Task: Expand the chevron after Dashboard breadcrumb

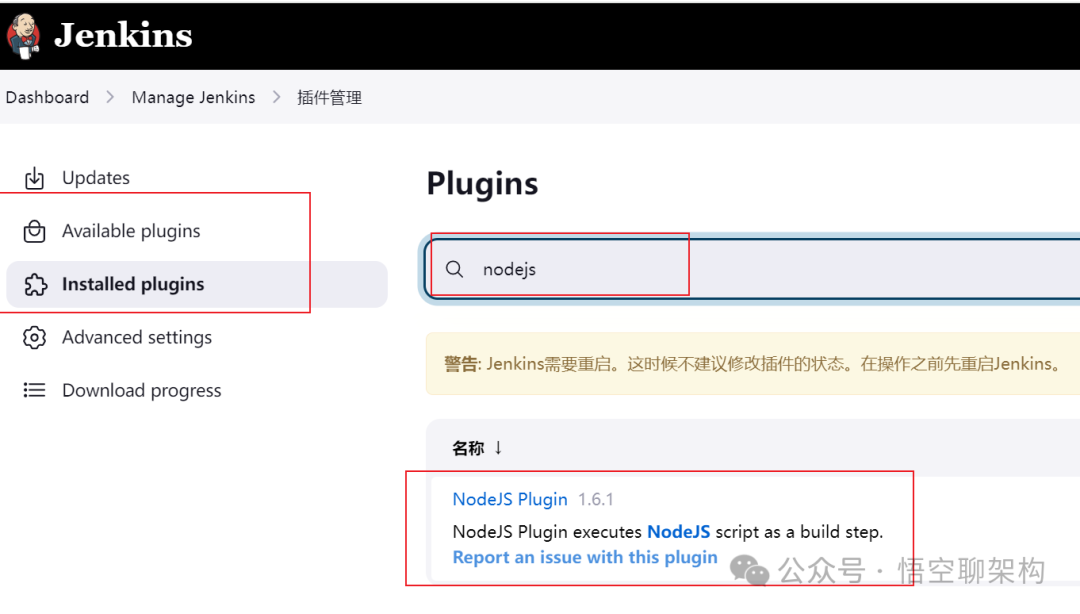Action: pyautogui.click(x=111, y=98)
